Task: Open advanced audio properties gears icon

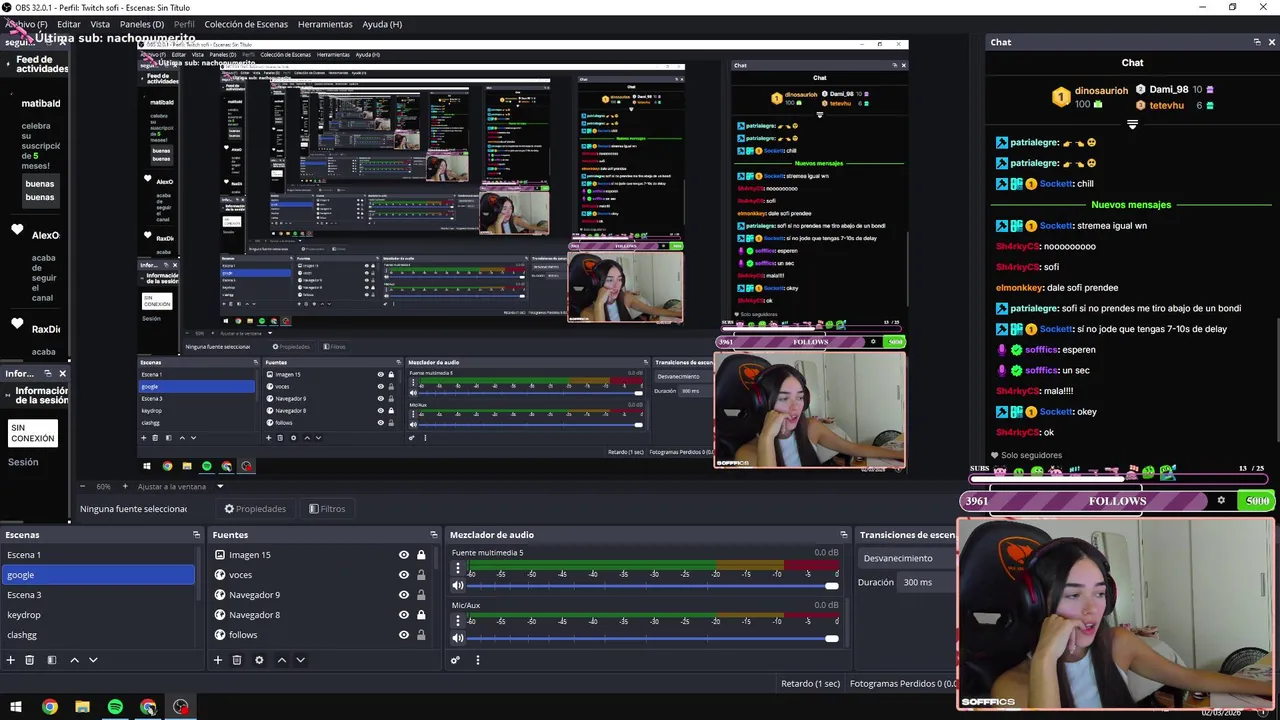Action: [455, 660]
